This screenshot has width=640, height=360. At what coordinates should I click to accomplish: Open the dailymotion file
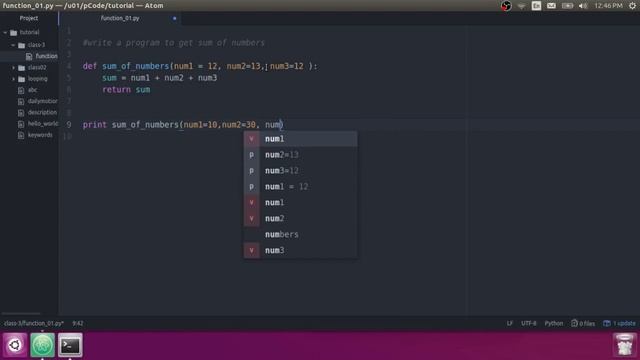click(x=42, y=101)
